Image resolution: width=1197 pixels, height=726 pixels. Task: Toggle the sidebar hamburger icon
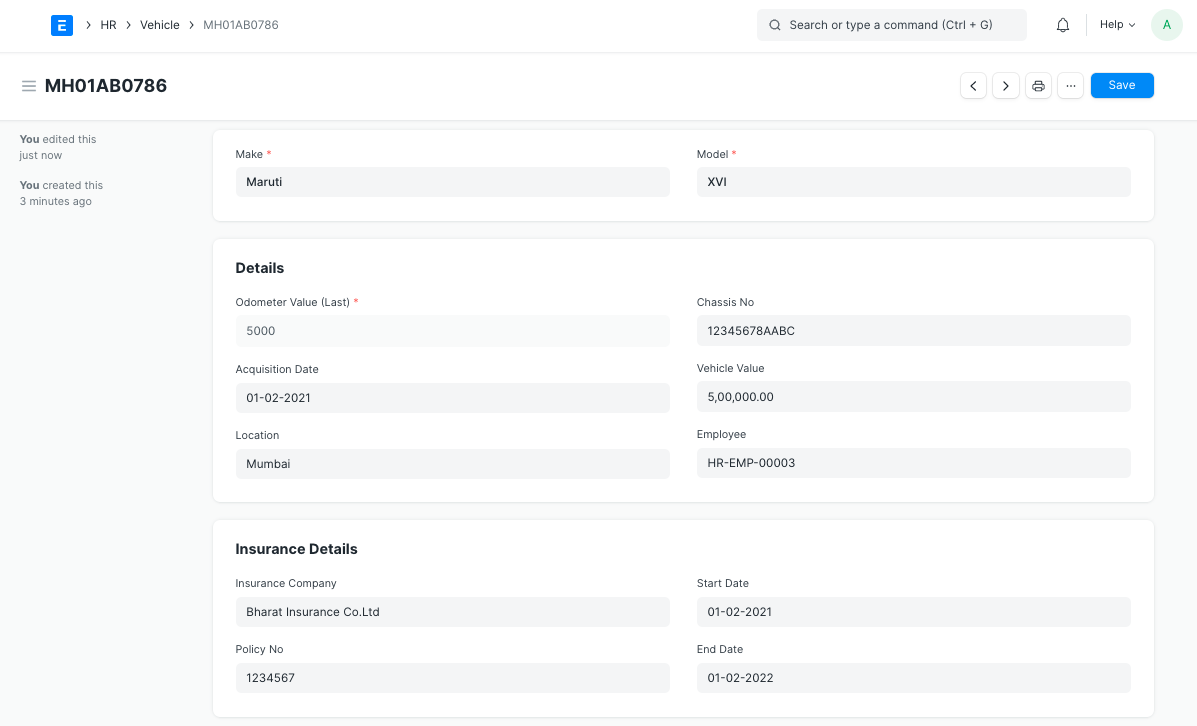pos(29,86)
